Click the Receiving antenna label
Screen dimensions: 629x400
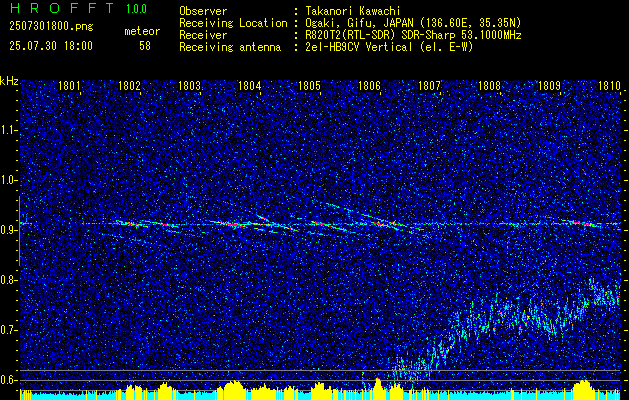coord(230,47)
